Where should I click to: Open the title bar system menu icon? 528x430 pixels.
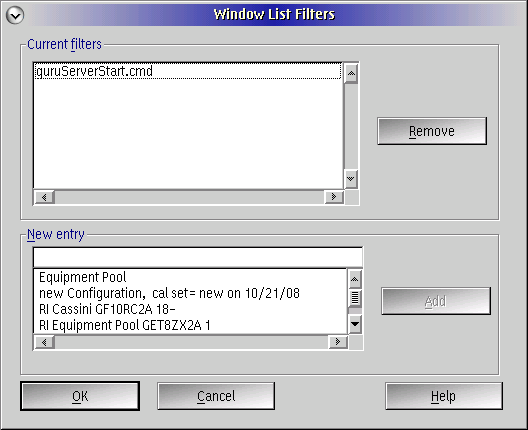pyautogui.click(x=15, y=15)
